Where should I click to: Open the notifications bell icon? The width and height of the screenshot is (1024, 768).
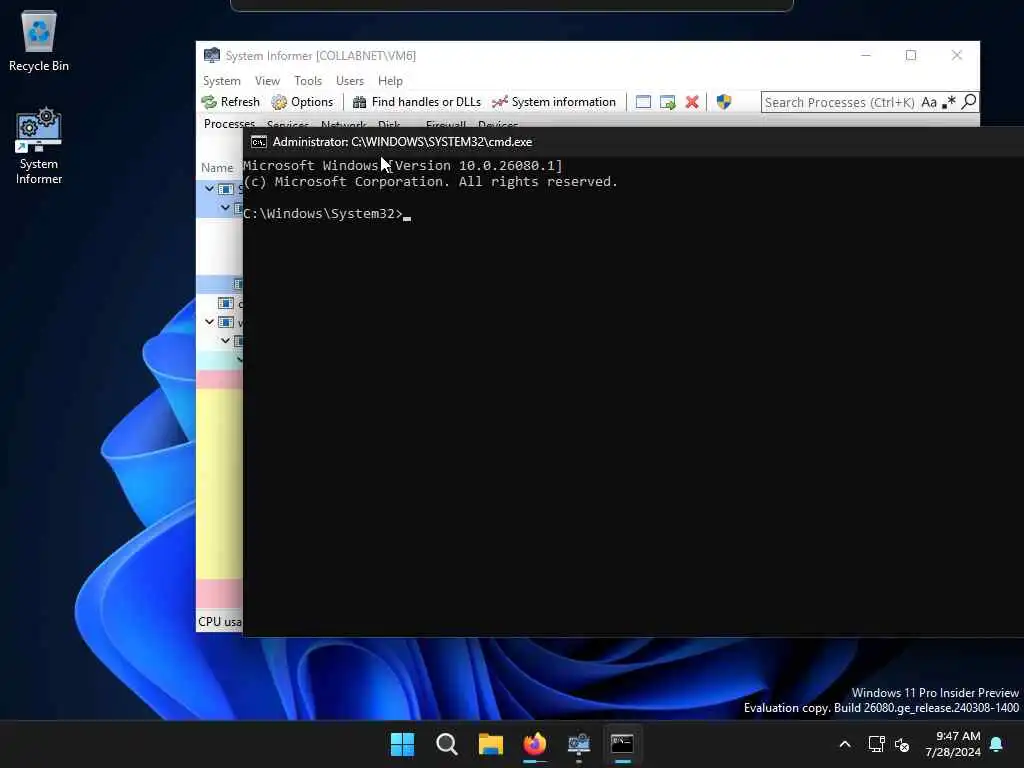click(997, 744)
